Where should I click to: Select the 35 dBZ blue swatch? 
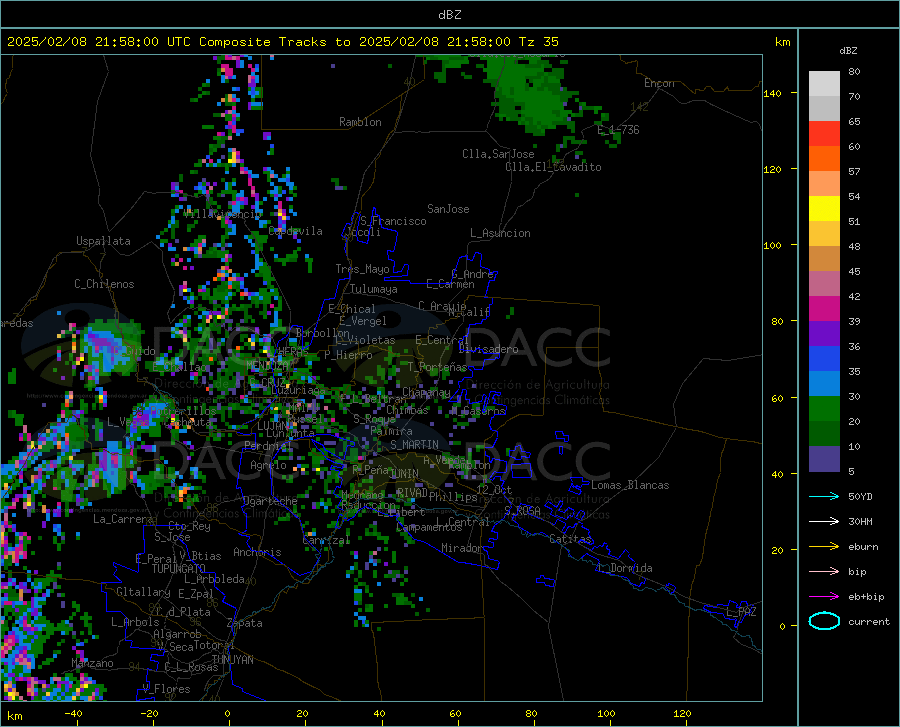click(824, 359)
